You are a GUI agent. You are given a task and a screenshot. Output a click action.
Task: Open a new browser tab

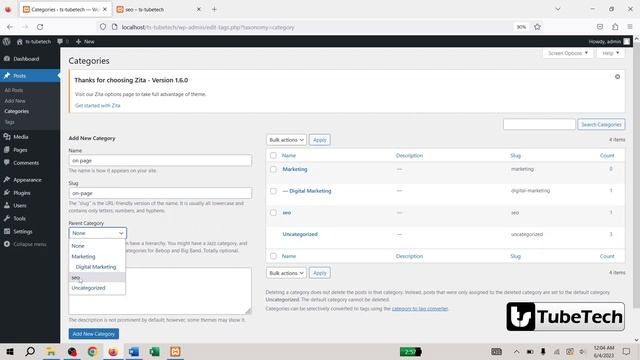(214, 9)
